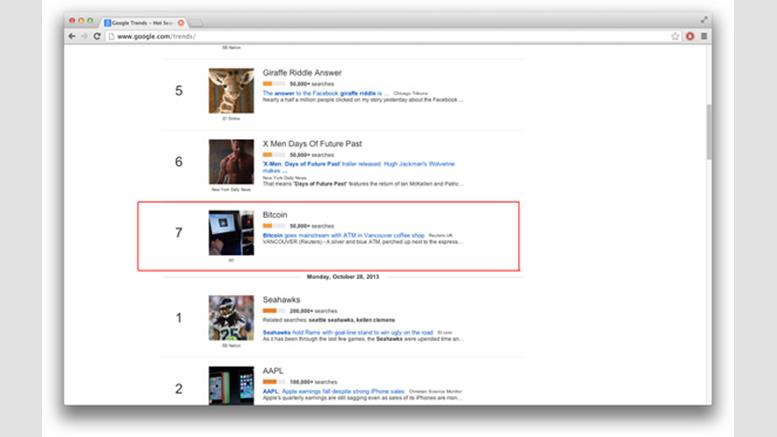Click rank number 6 next to X Men

point(178,162)
